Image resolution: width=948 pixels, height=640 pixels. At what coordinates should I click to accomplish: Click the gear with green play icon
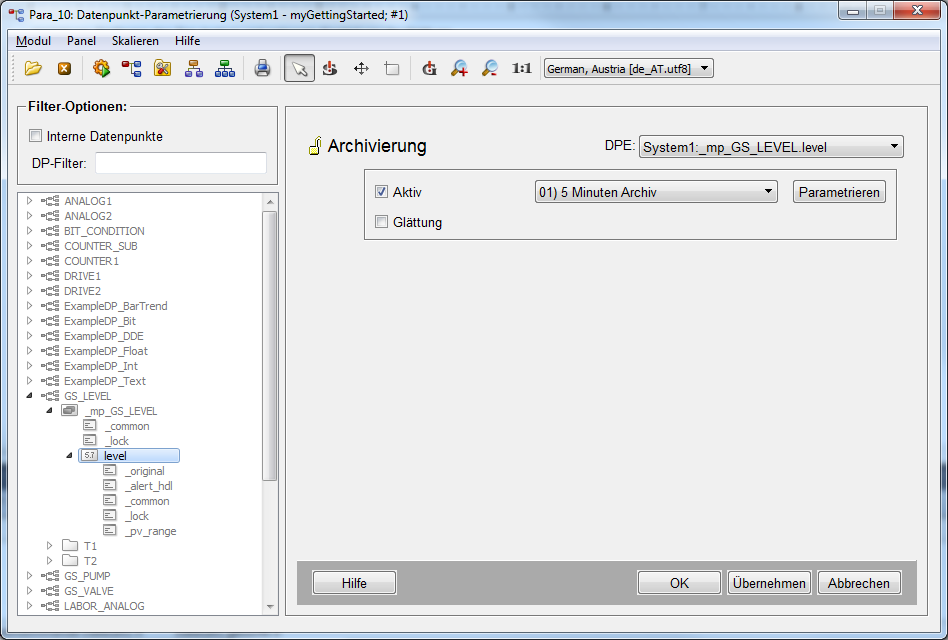(101, 68)
